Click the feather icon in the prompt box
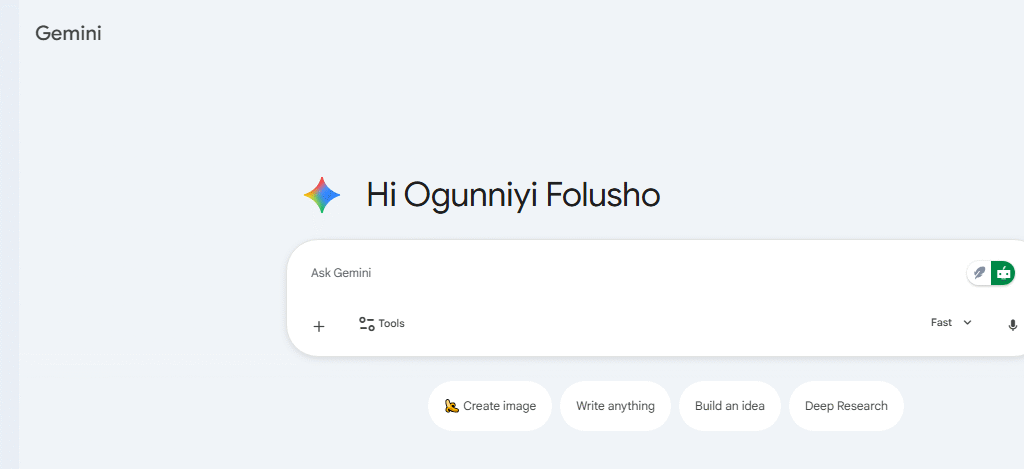 tap(980, 273)
